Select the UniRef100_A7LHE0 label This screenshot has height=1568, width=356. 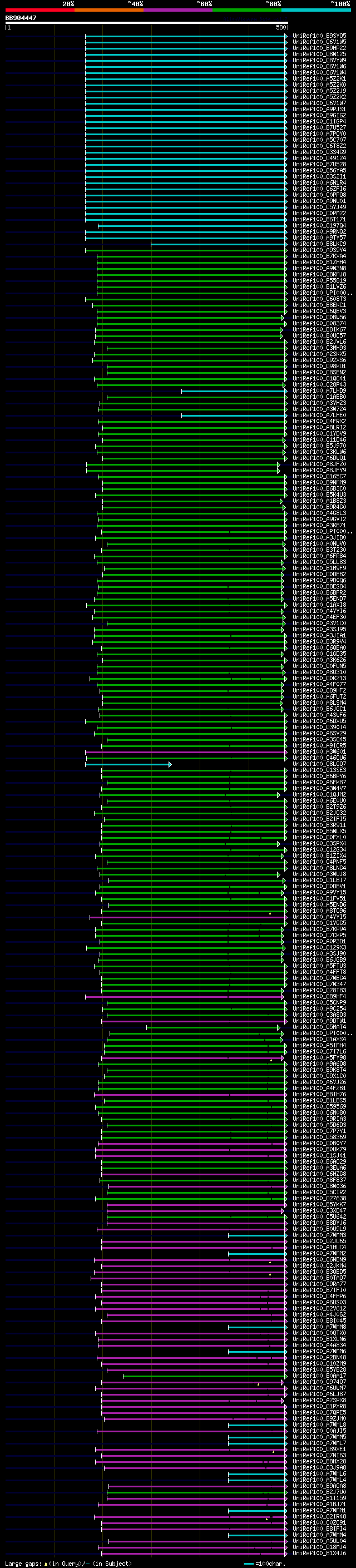(319, 415)
